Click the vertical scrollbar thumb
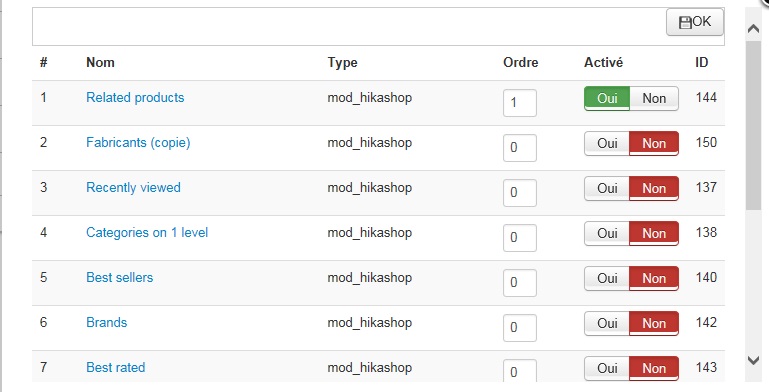This screenshot has width=769, height=392. click(x=753, y=126)
